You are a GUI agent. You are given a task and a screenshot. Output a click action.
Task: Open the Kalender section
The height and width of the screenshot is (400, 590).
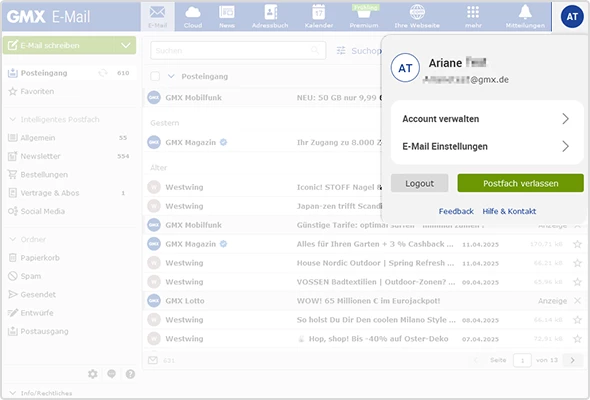[319, 17]
